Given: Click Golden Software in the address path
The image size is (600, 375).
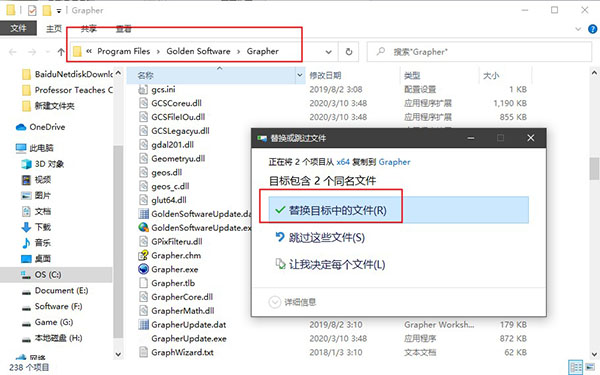Looking at the screenshot, I should click(x=198, y=51).
